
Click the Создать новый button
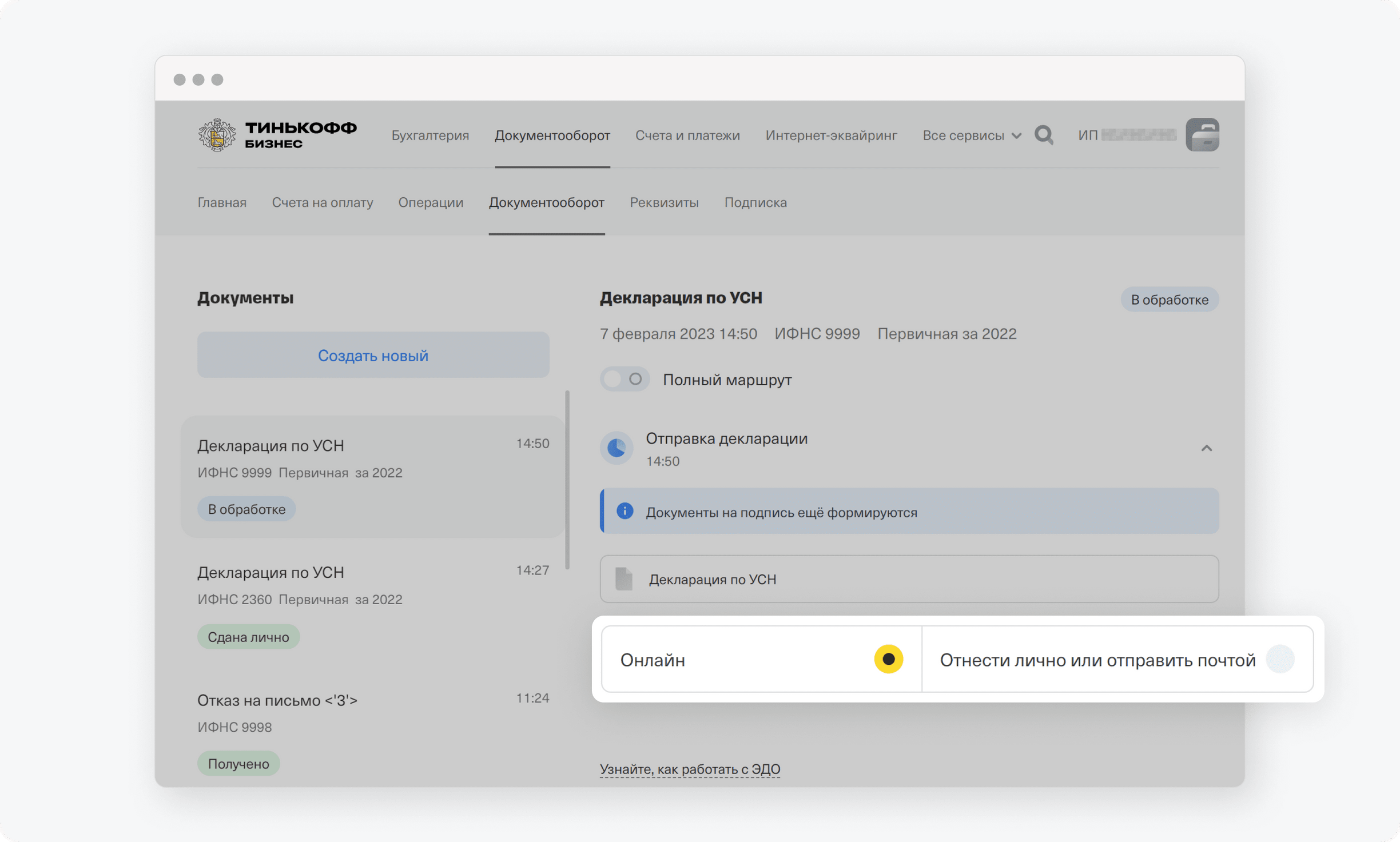[x=372, y=355]
